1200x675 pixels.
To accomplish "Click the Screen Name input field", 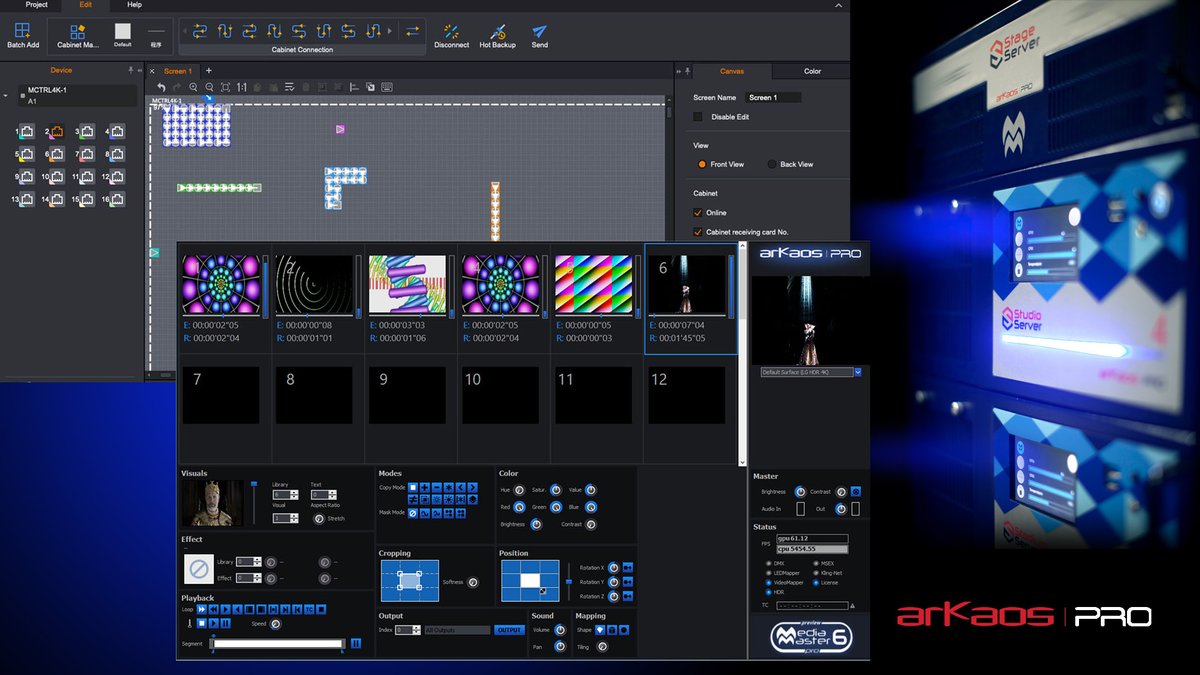I will pos(774,97).
